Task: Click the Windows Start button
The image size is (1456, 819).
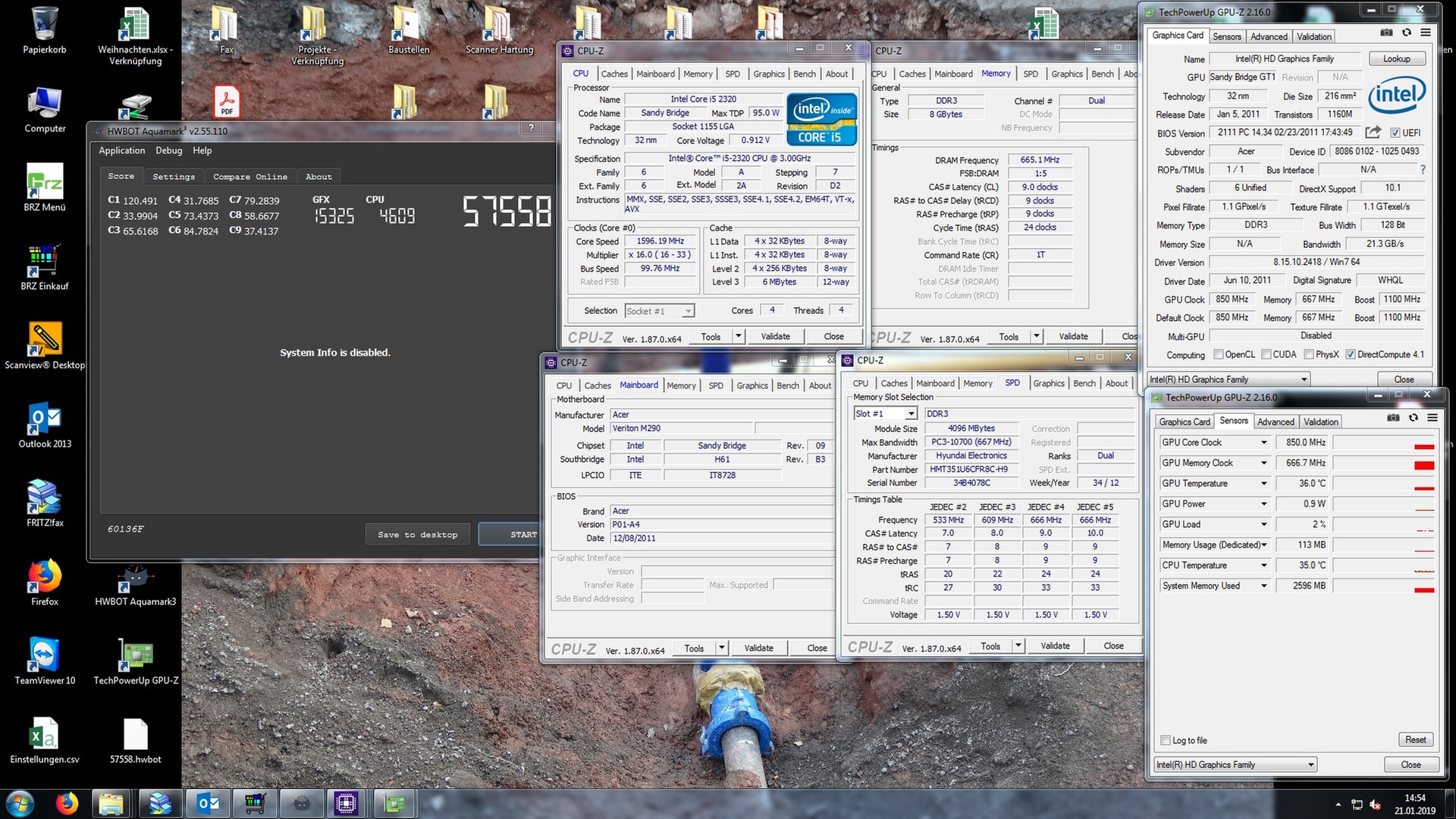Action: [x=20, y=803]
